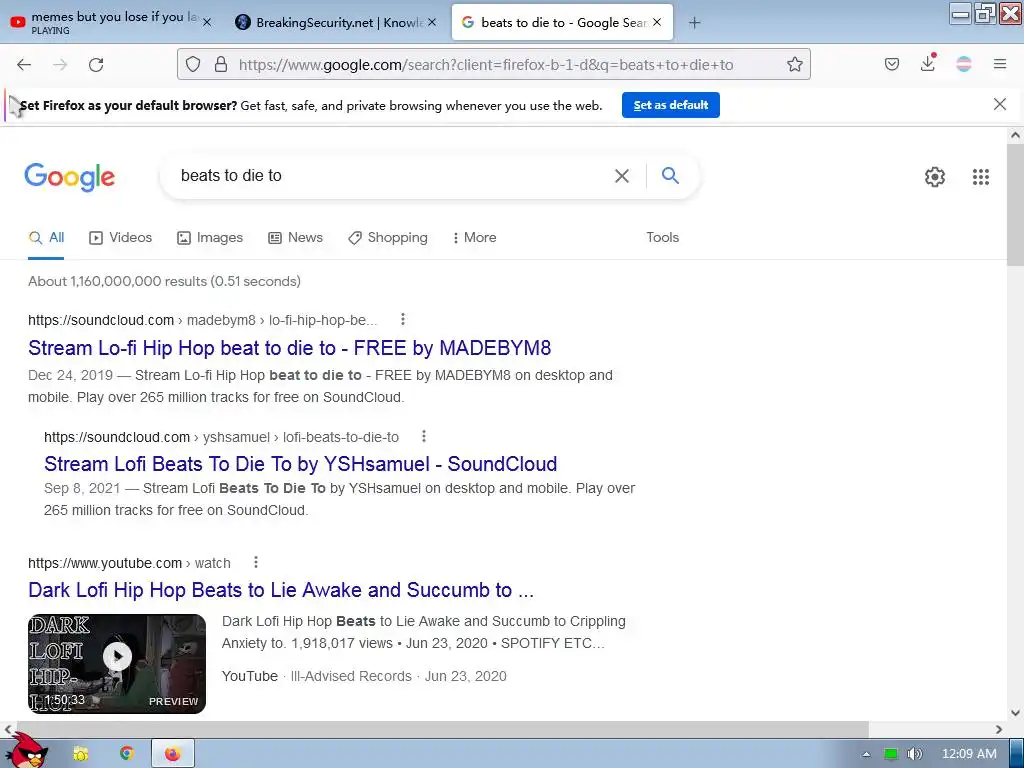Launch Chrome from the taskbar
This screenshot has width=1024, height=768.
point(127,754)
